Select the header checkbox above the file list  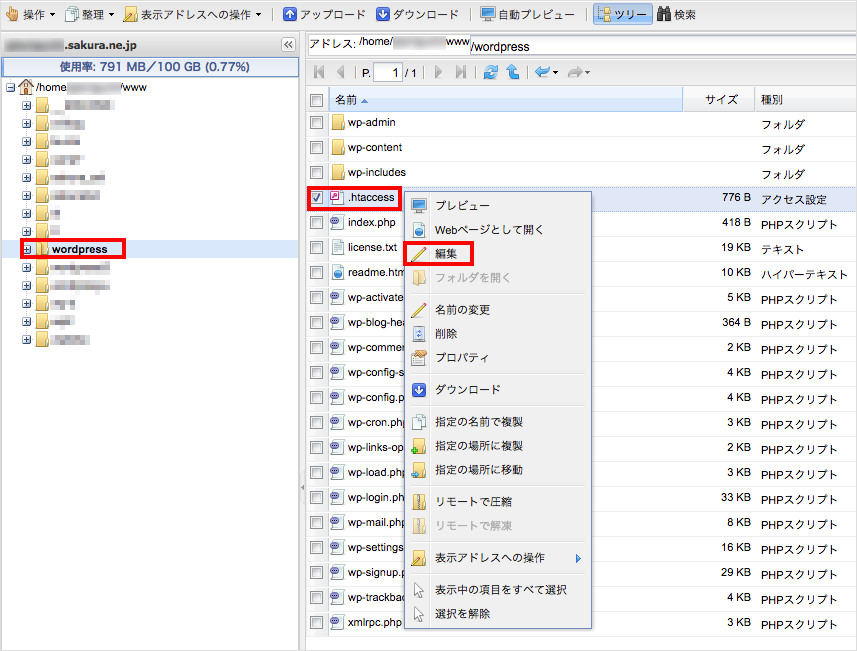316,100
